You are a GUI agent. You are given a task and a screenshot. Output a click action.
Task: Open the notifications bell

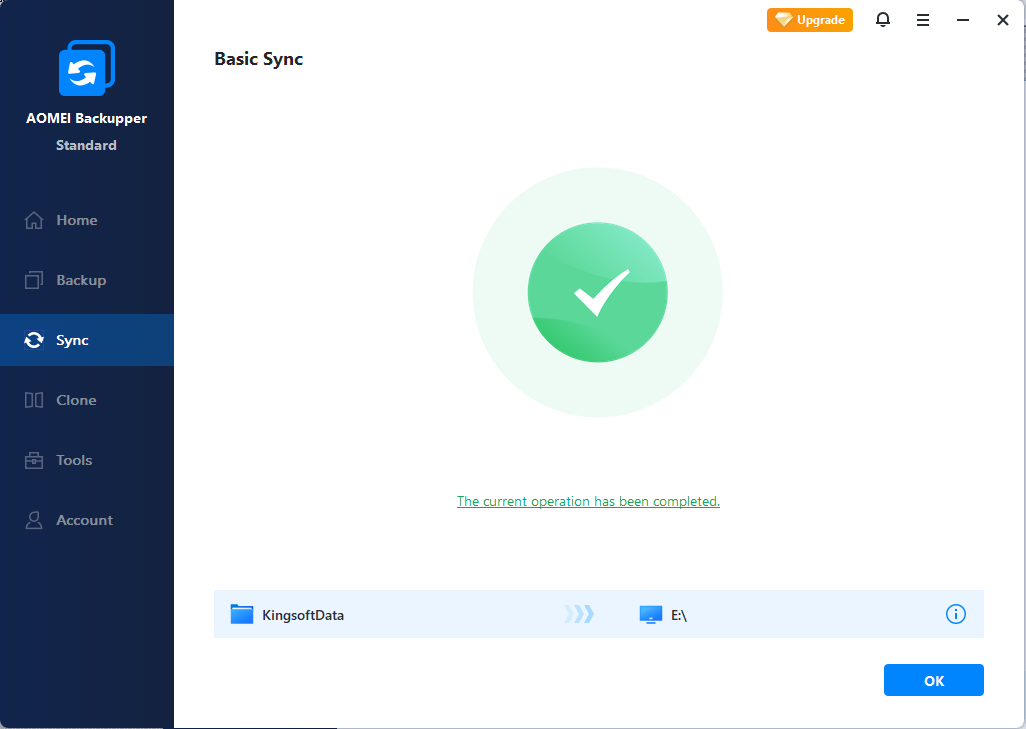(883, 20)
